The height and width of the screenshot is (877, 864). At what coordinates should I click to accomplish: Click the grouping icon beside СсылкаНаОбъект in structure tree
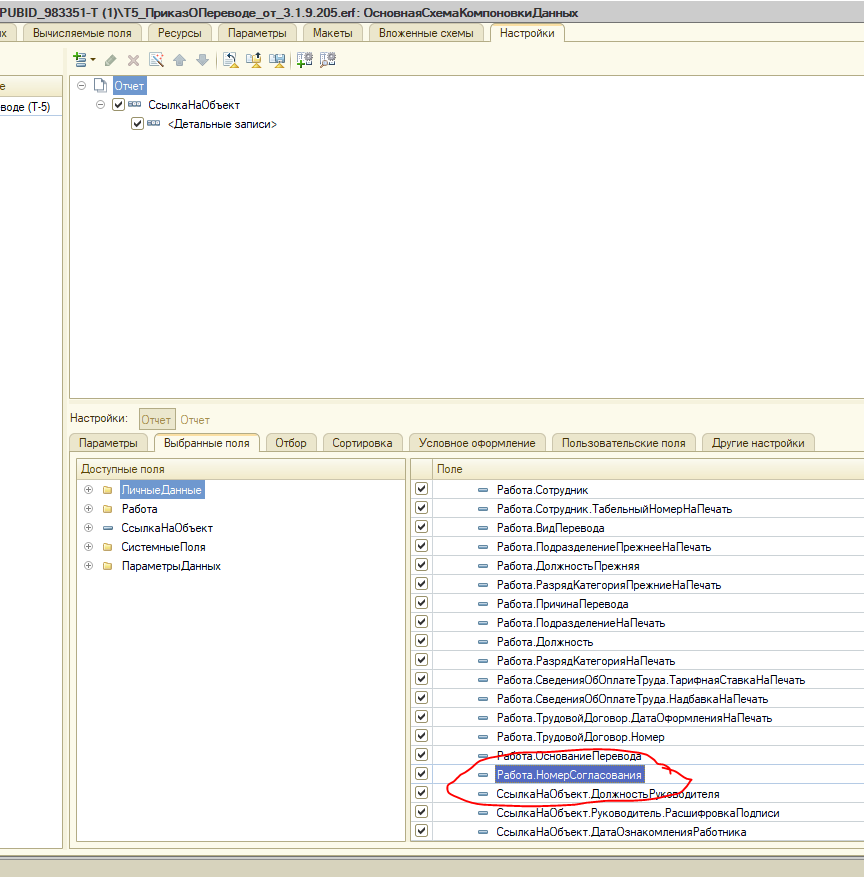(134, 104)
